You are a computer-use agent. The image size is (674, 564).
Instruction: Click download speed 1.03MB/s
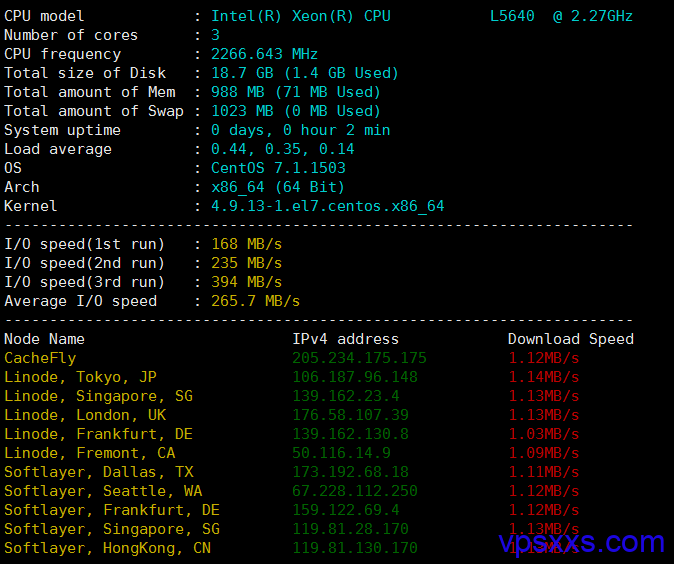[544, 434]
